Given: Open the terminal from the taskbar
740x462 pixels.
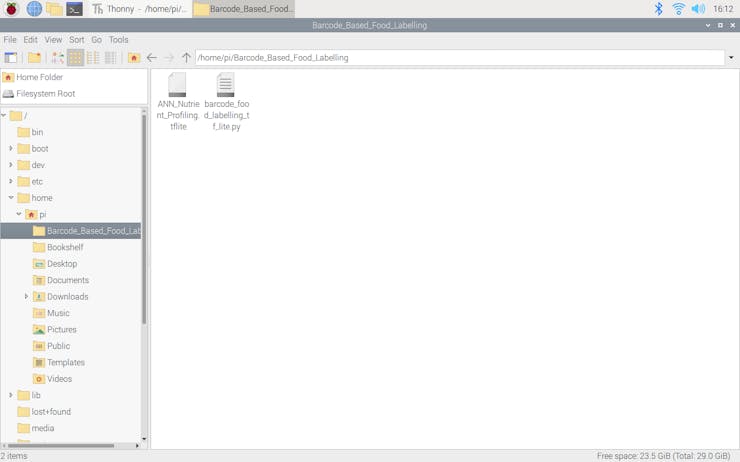Looking at the screenshot, I should tap(75, 8).
